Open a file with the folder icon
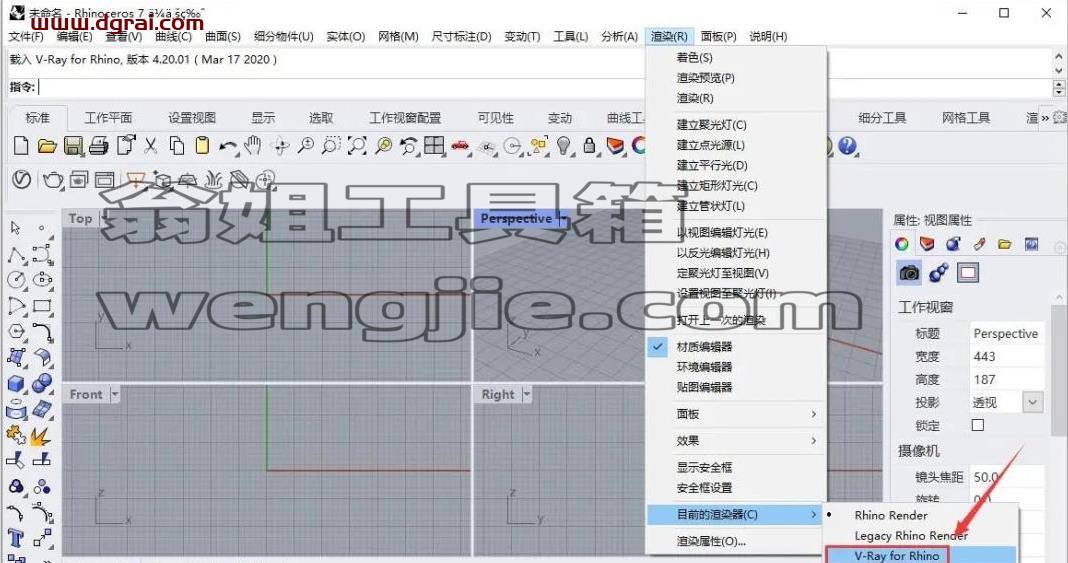The image size is (1068, 563). click(x=47, y=146)
